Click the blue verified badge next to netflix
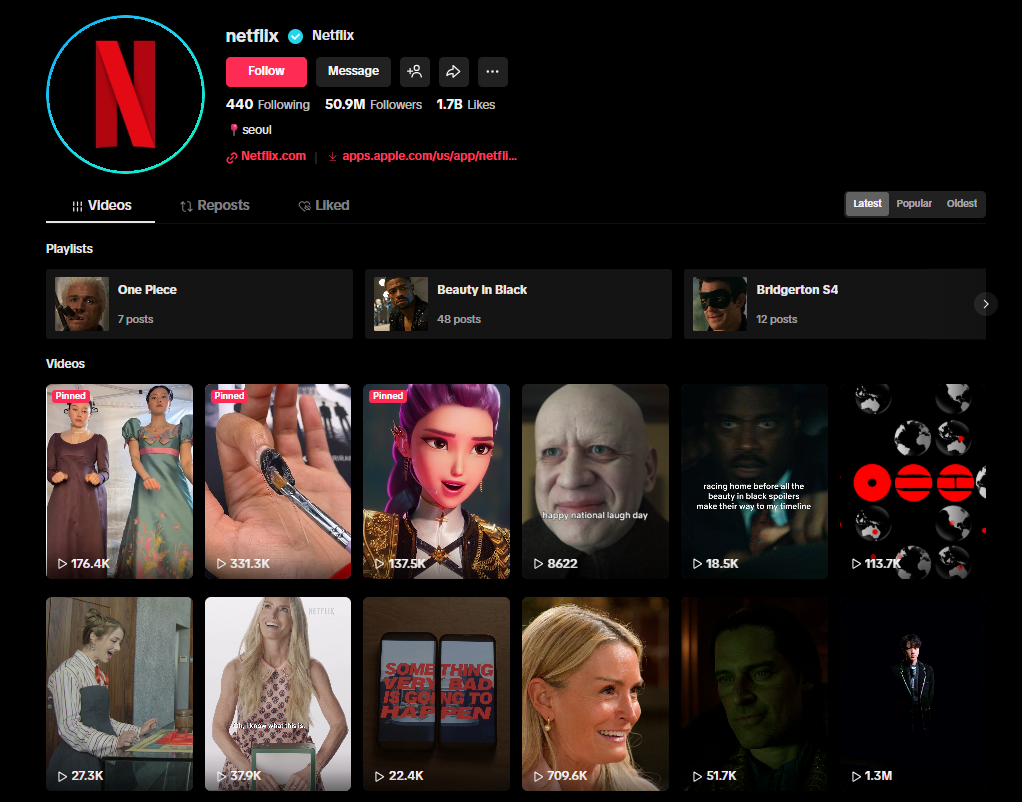Screen dimensions: 1022x802 coord(295,37)
